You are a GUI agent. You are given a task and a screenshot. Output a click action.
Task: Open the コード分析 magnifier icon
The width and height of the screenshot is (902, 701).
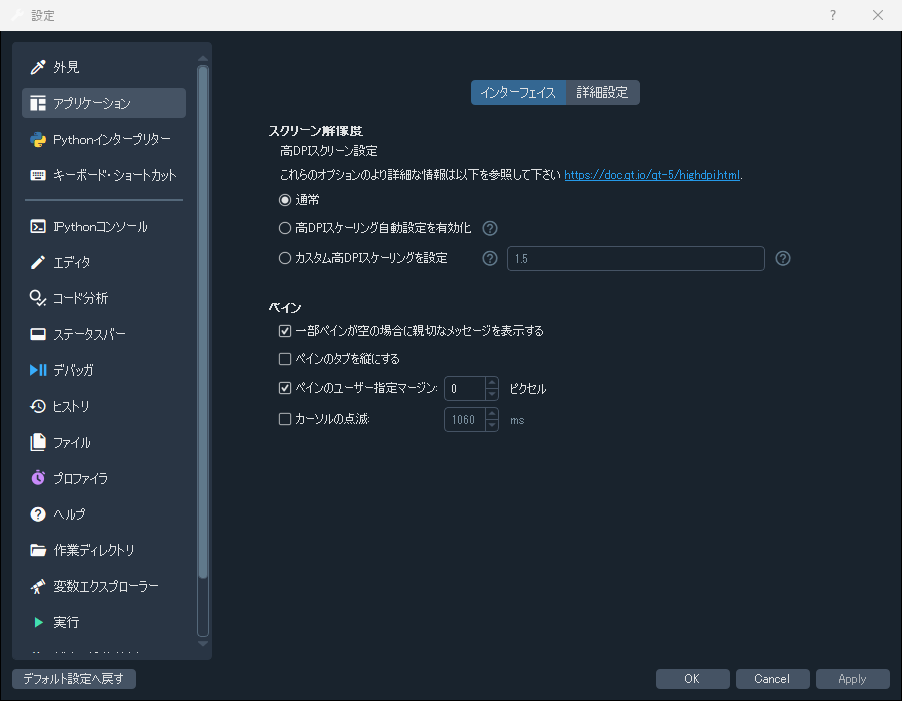point(38,298)
